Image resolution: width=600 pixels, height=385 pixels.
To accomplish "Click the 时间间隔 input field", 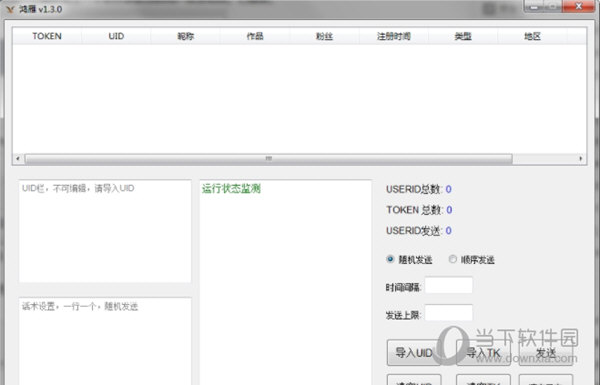I will (x=448, y=285).
